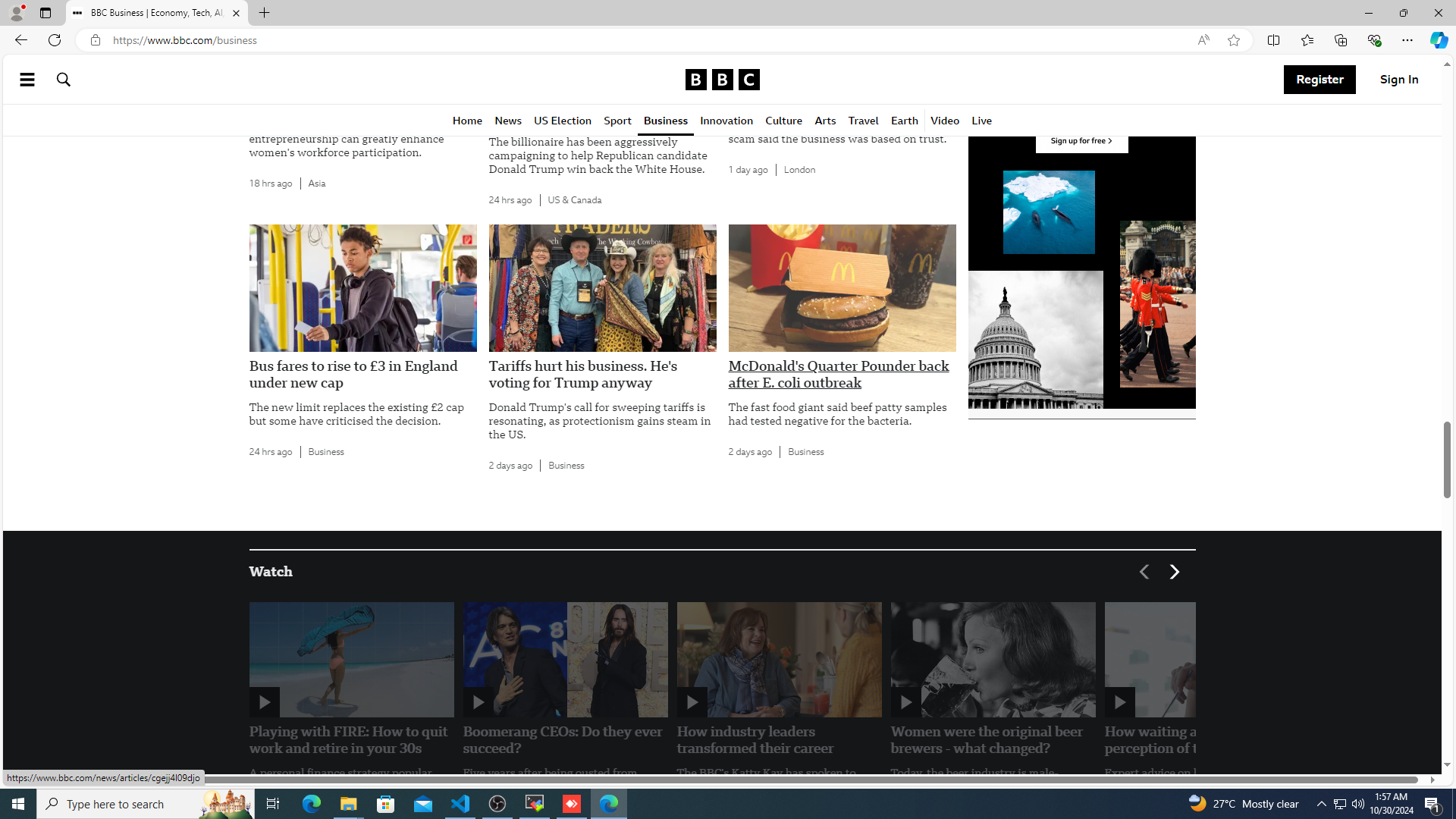
Task: Switch to Innovation section
Action: pos(726,121)
